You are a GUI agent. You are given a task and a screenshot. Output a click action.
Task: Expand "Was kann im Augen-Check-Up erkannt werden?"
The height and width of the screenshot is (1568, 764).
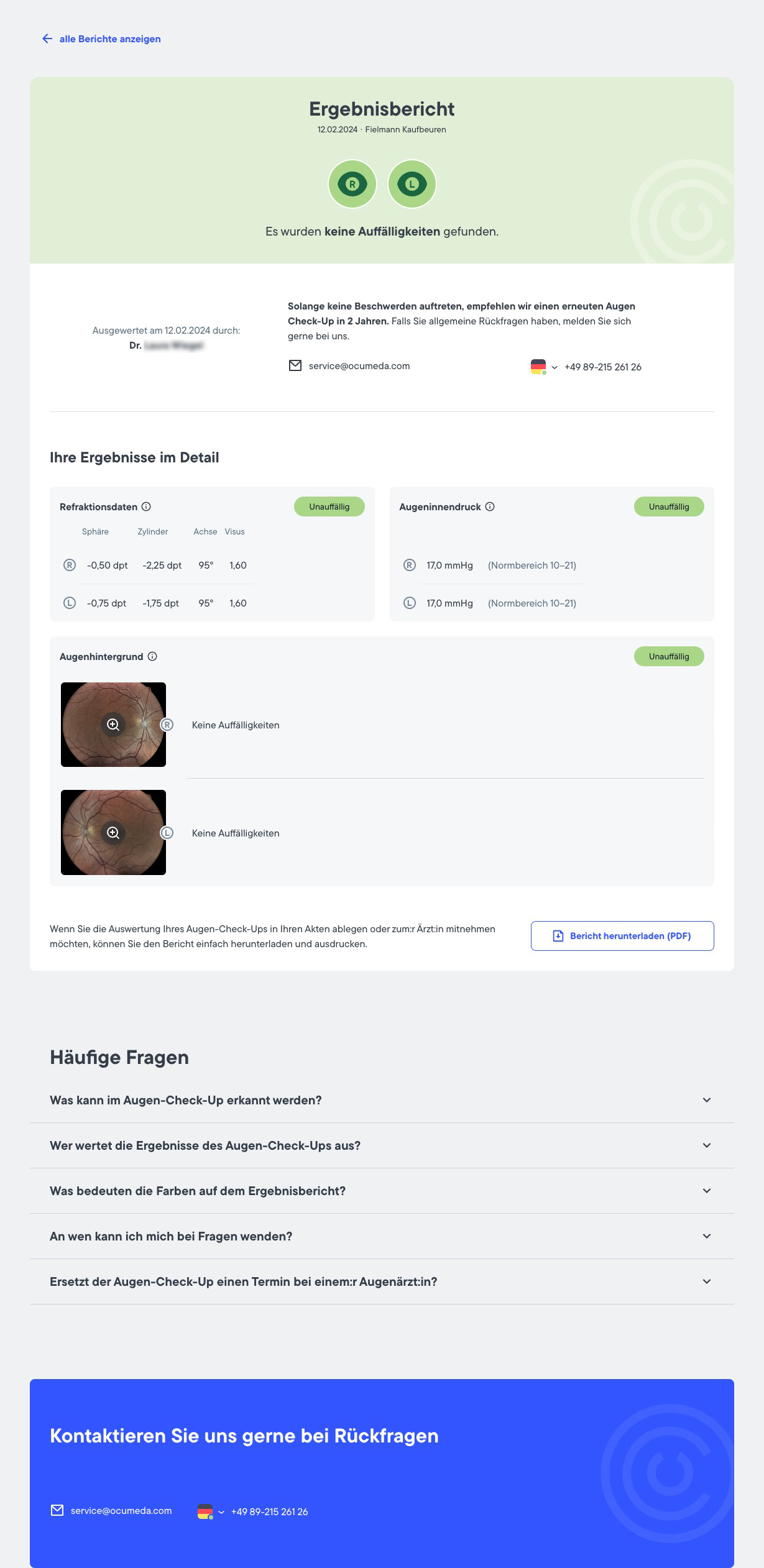click(x=707, y=1100)
